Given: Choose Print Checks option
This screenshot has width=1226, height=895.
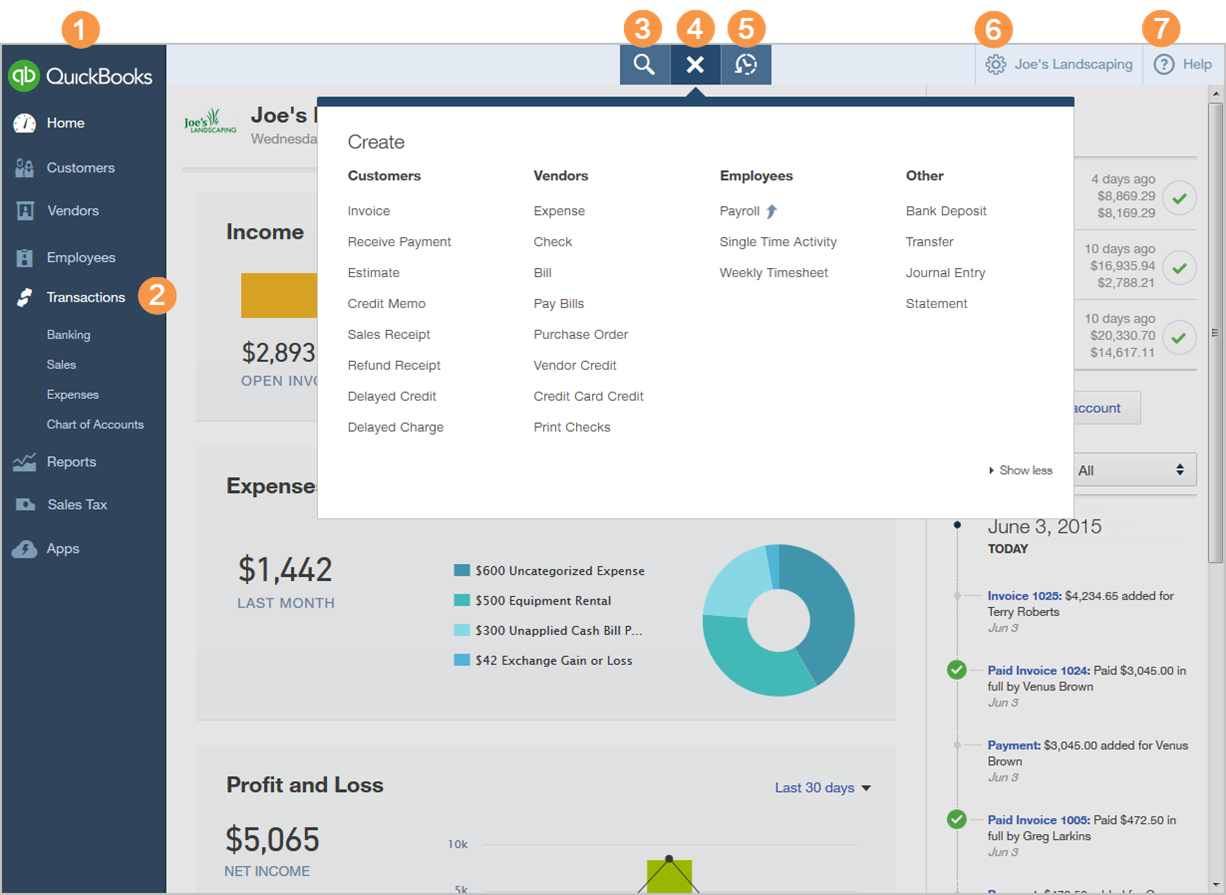Looking at the screenshot, I should tap(572, 427).
